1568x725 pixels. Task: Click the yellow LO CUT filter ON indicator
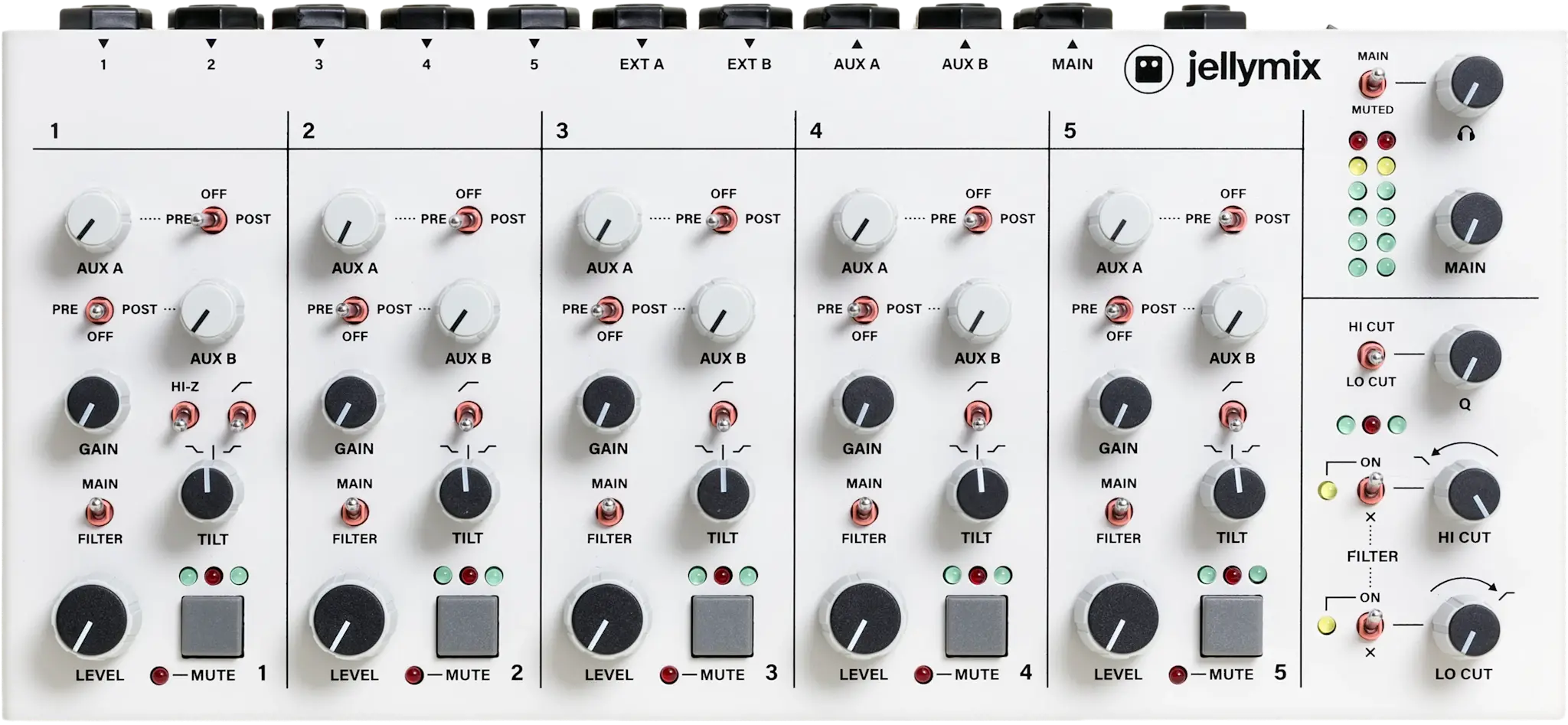click(1327, 625)
